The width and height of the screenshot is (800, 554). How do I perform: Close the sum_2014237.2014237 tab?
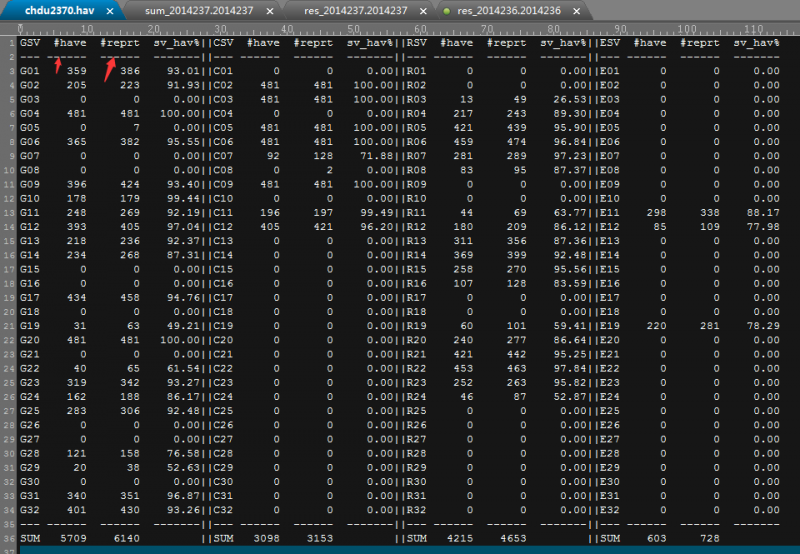tap(270, 11)
